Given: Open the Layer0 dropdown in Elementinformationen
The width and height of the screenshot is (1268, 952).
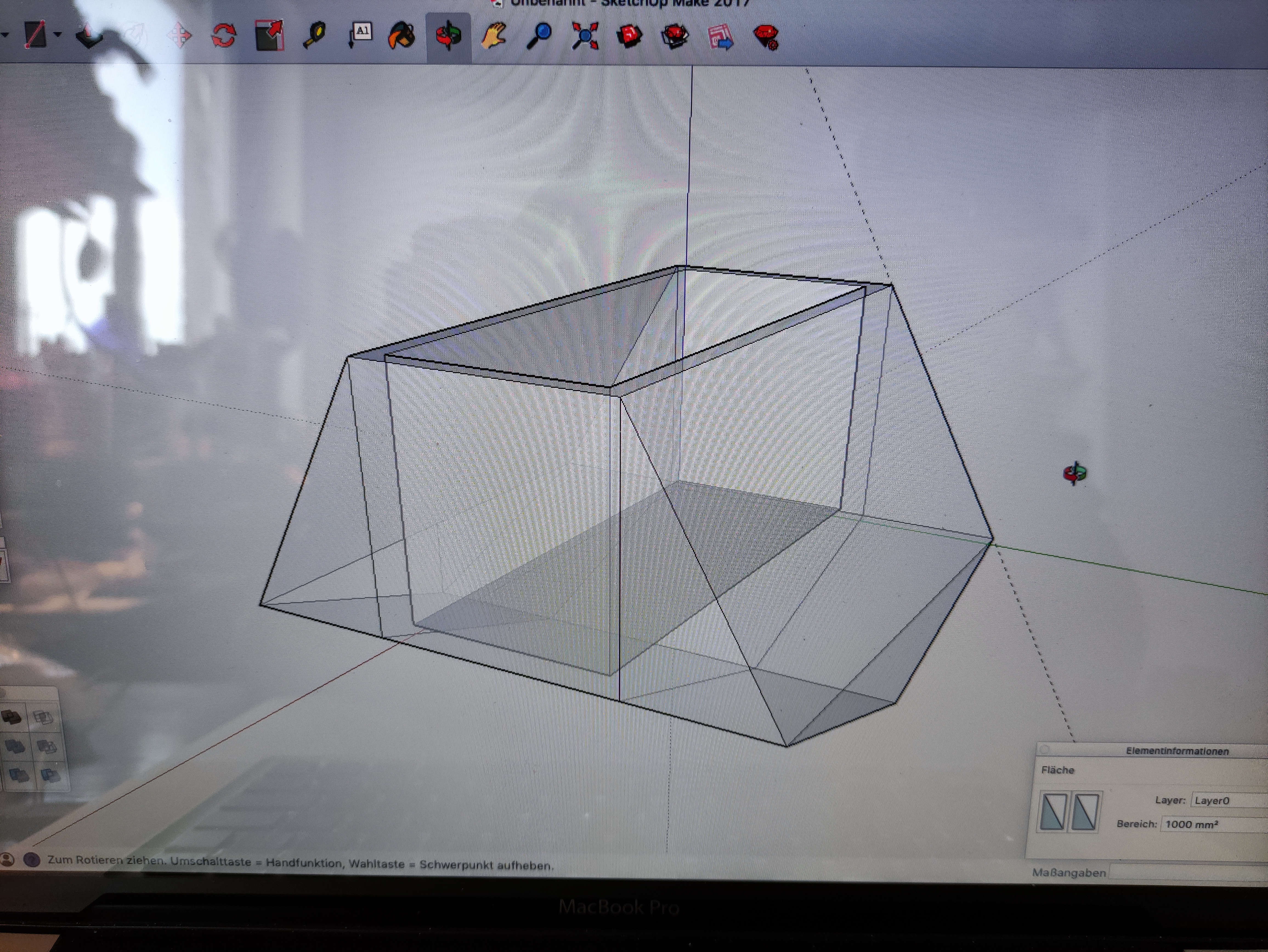Looking at the screenshot, I should pyautogui.click(x=1228, y=801).
